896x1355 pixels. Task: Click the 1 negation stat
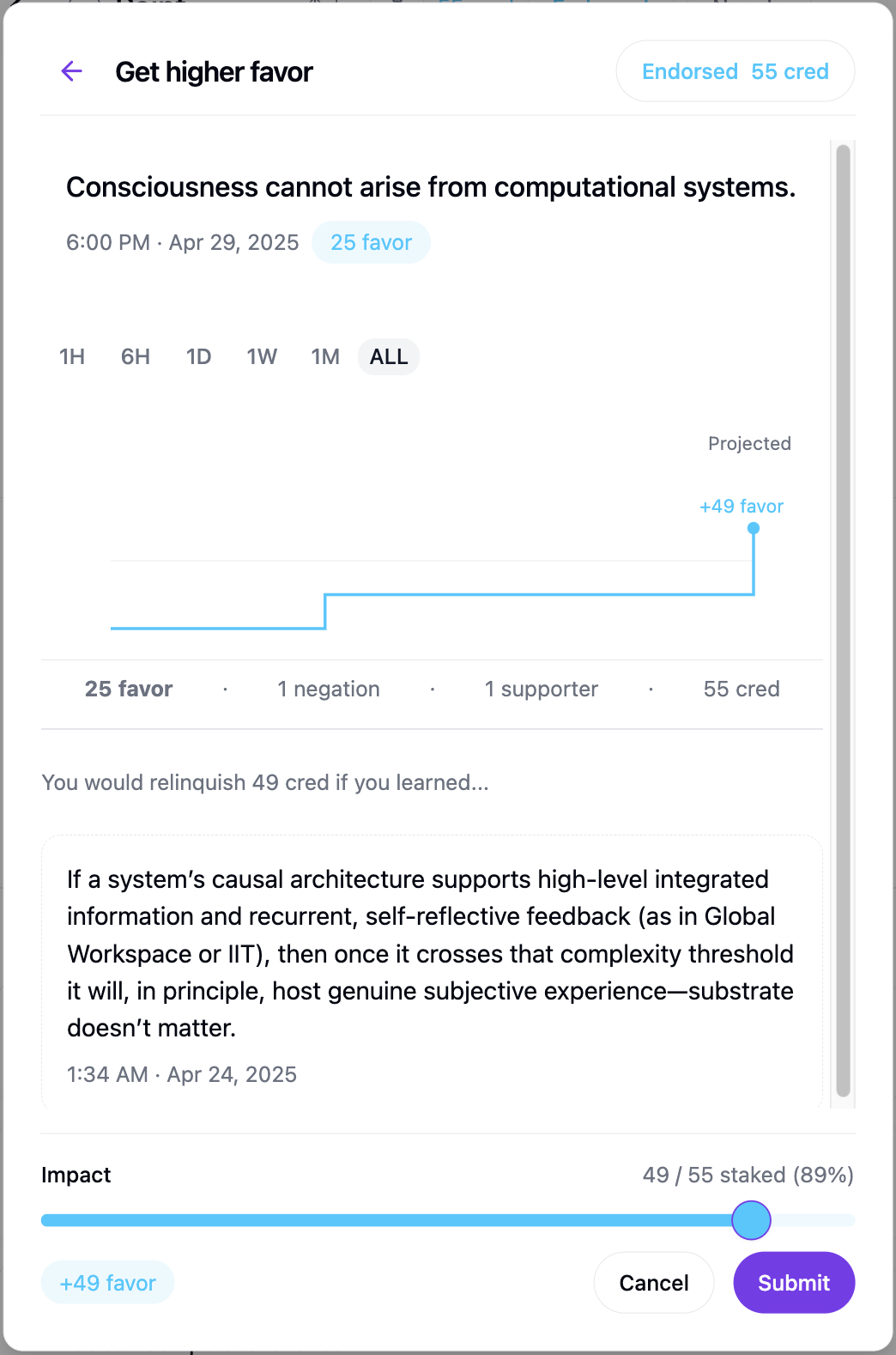[329, 689]
